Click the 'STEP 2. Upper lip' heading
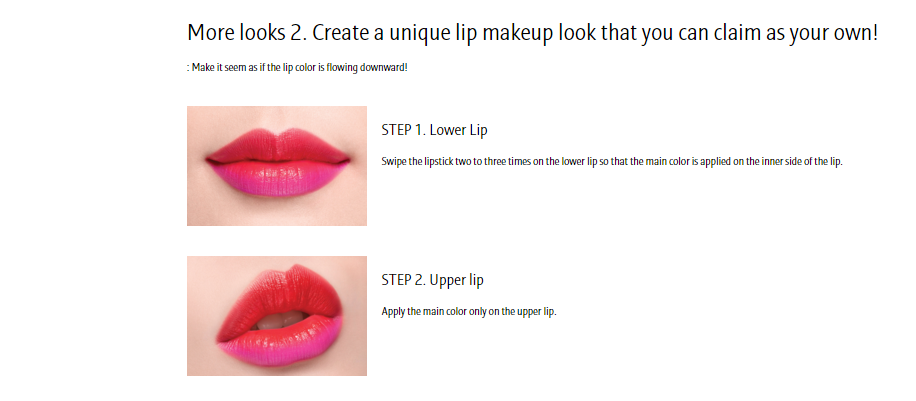Screen dimensions: 916x401 (432, 280)
